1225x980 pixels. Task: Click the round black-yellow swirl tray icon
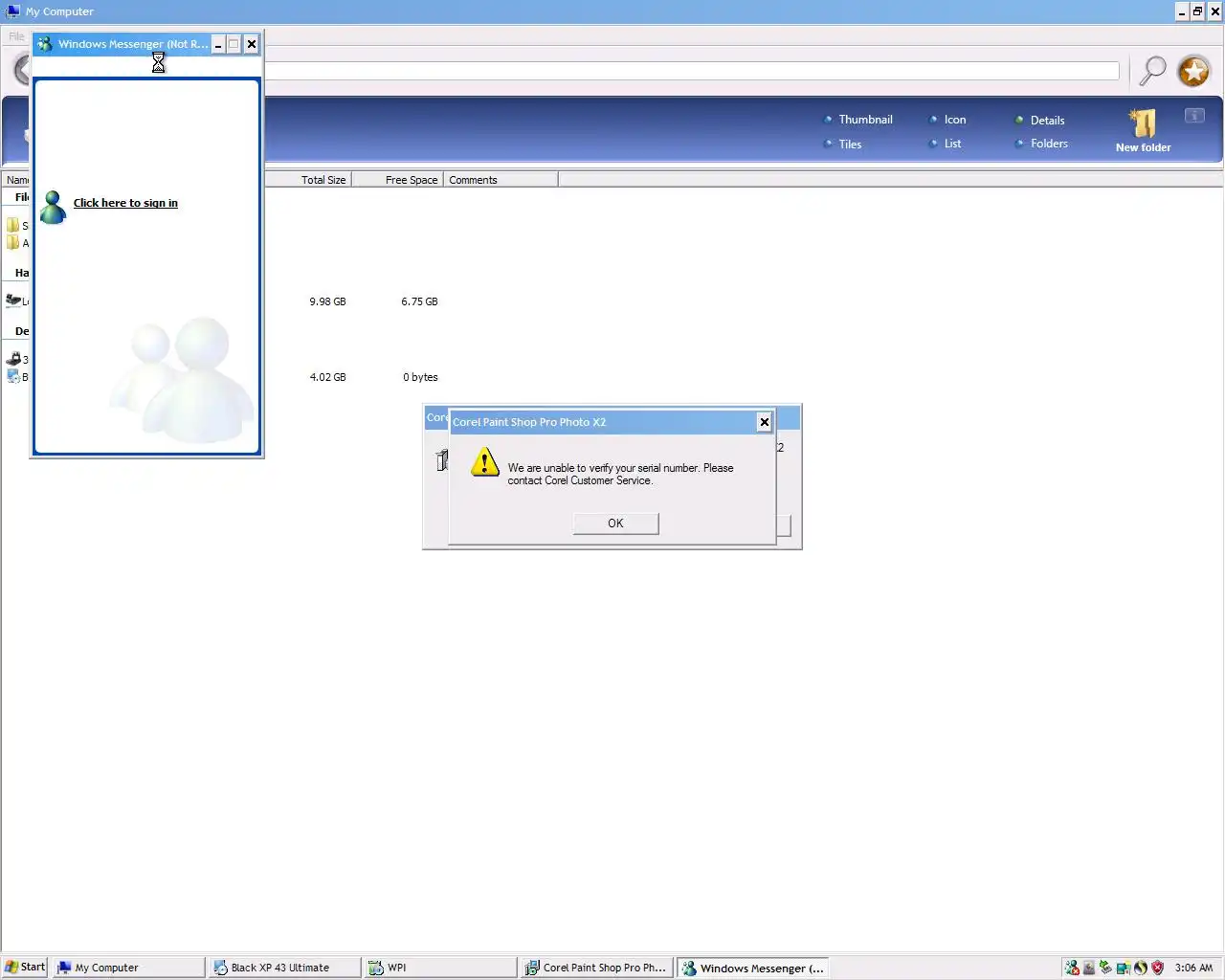click(1140, 968)
